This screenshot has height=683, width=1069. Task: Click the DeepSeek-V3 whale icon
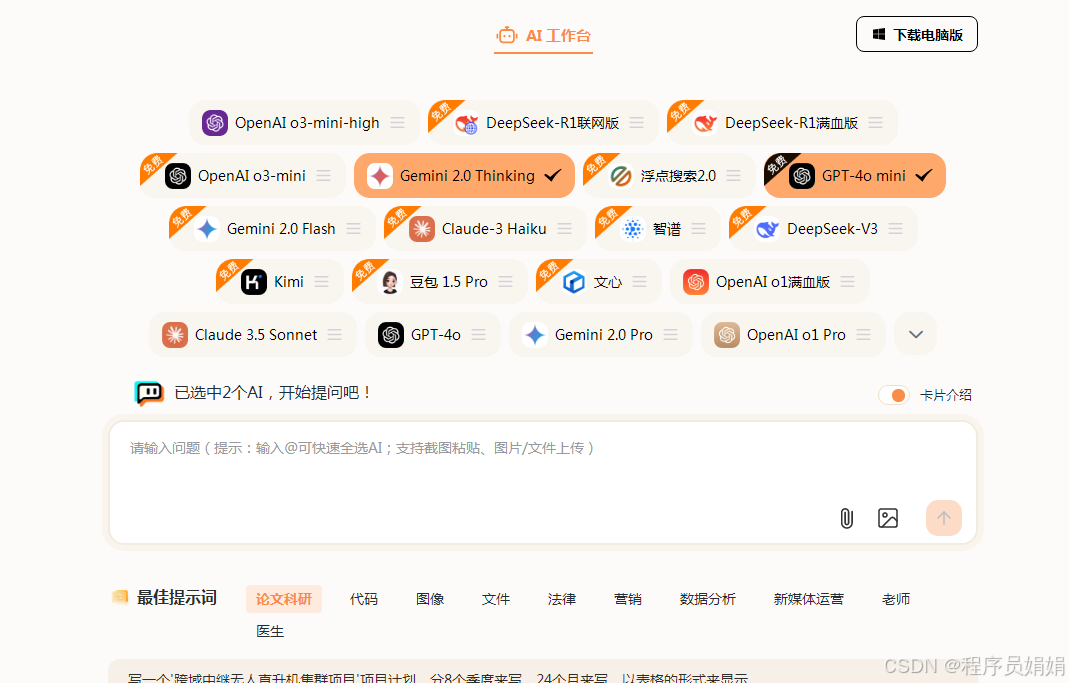pos(768,229)
